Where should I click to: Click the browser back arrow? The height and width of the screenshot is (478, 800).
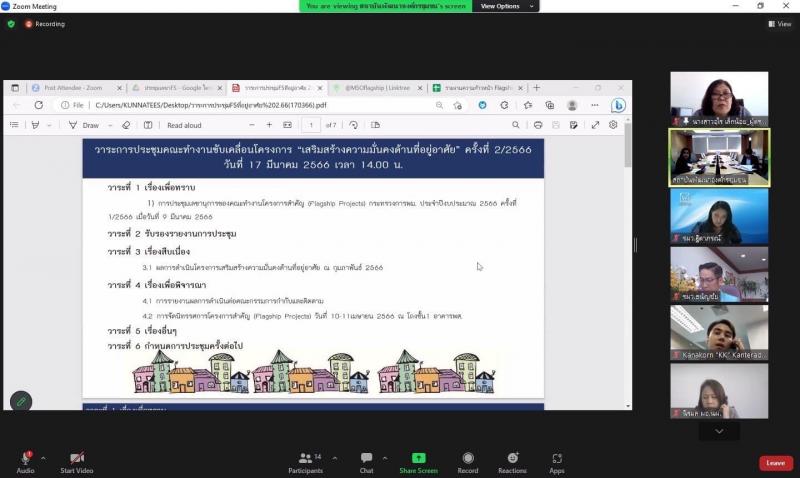pos(16,105)
